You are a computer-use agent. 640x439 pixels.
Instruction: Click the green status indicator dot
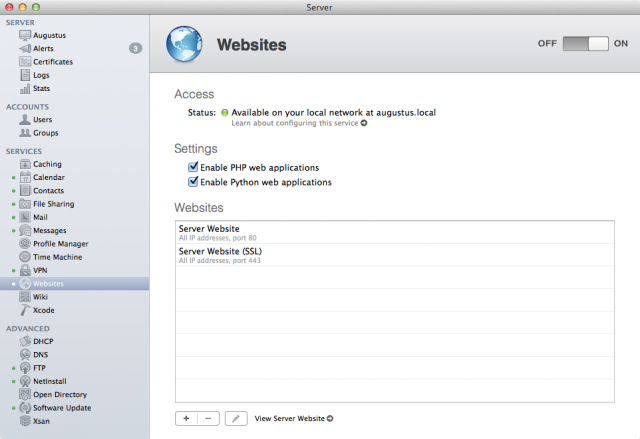224,113
